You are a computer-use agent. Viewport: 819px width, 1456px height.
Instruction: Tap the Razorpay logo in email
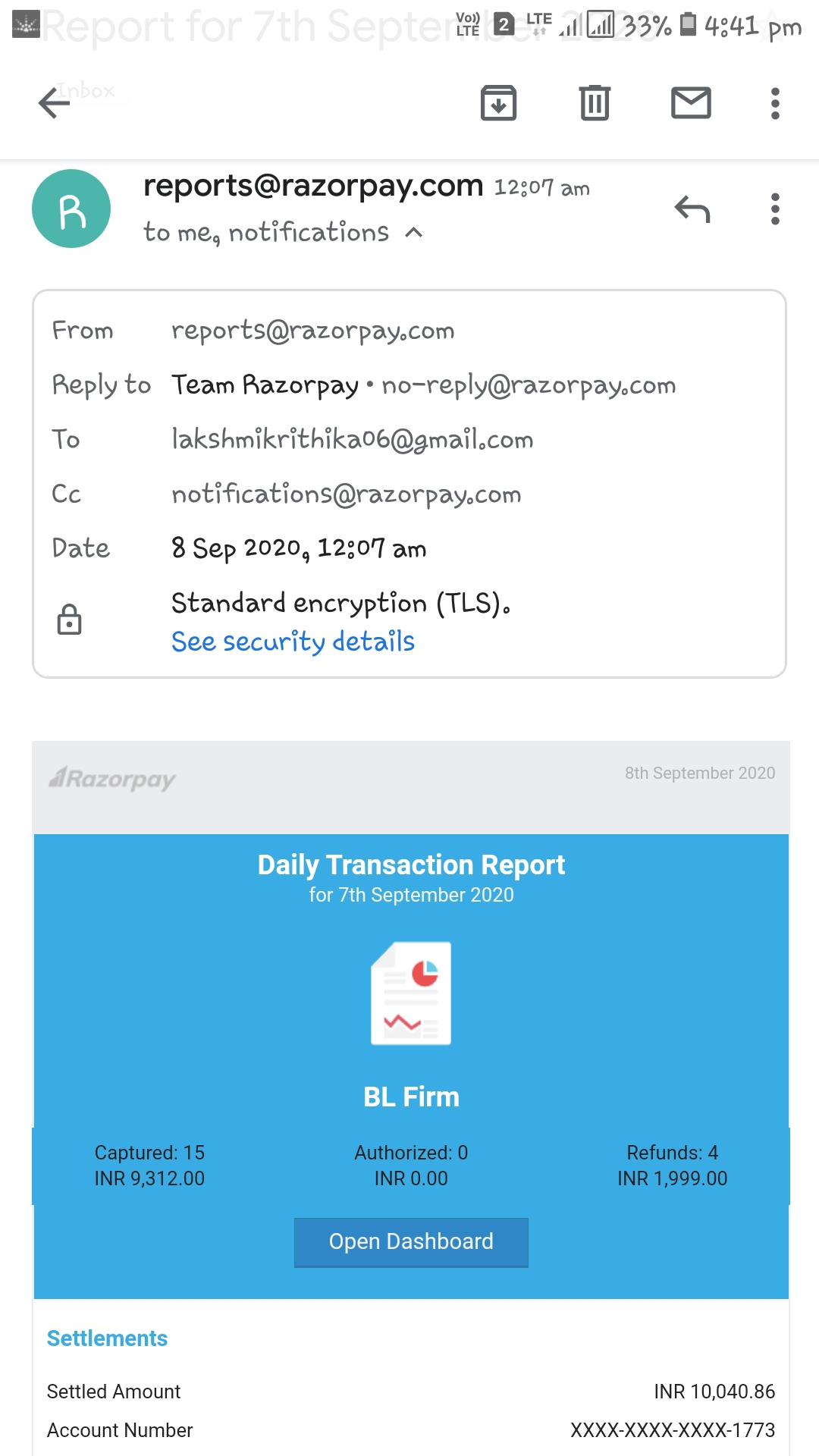[x=112, y=779]
